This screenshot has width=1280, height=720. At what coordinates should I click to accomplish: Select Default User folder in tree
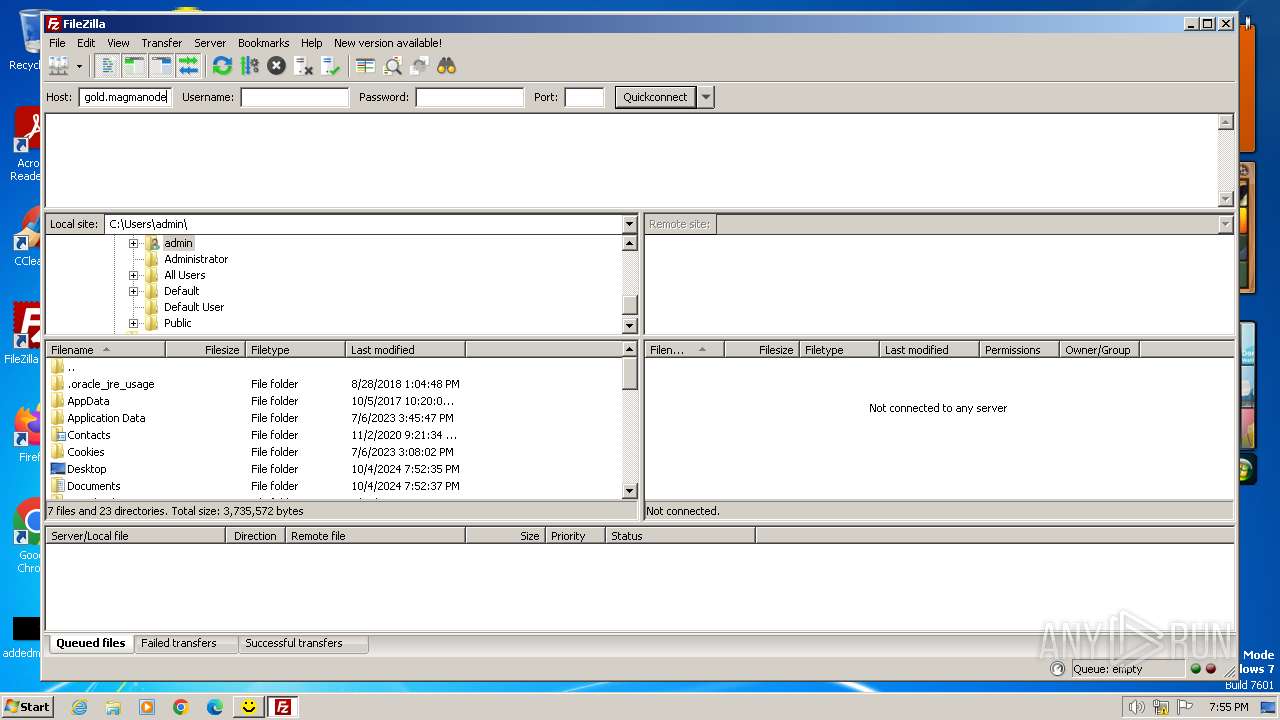[x=193, y=307]
